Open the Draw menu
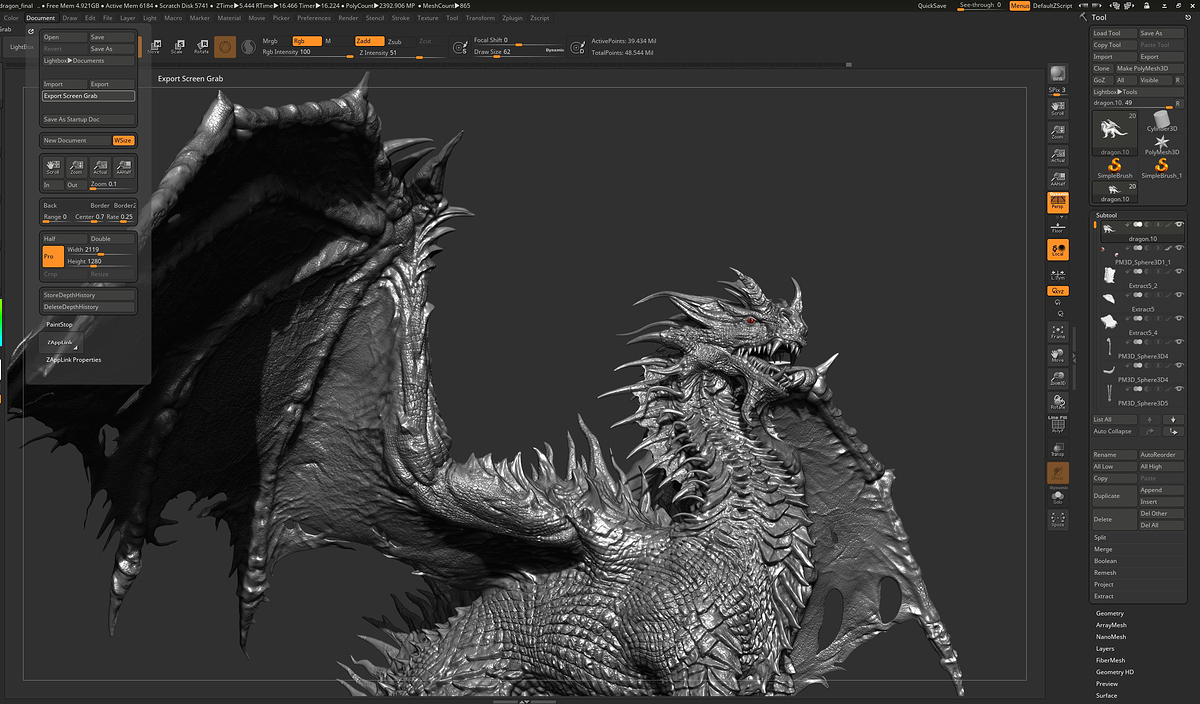This screenshot has height=704, width=1200. point(70,18)
